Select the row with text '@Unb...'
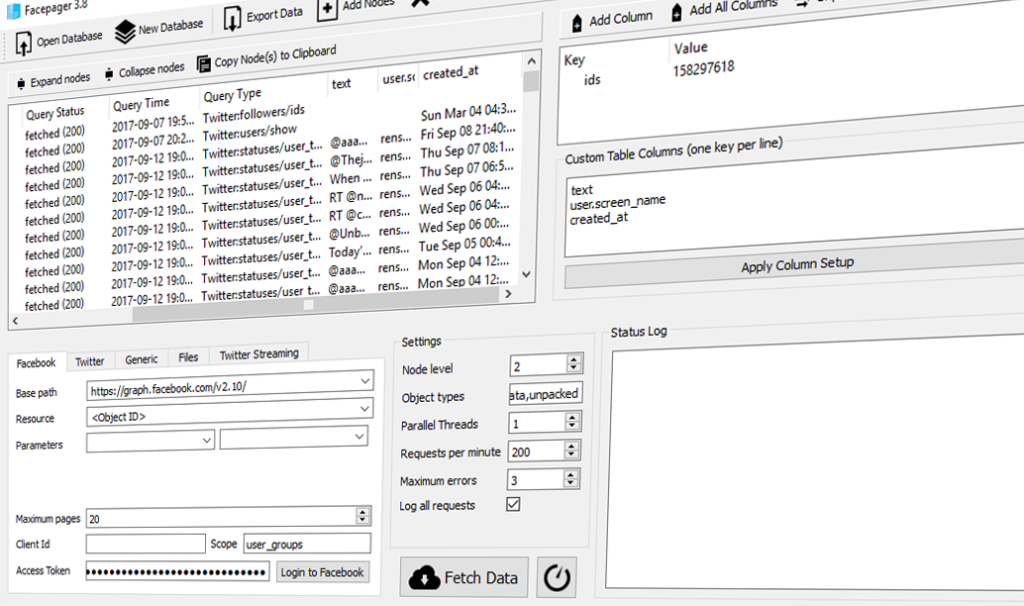The image size is (1024, 606). click(x=349, y=233)
